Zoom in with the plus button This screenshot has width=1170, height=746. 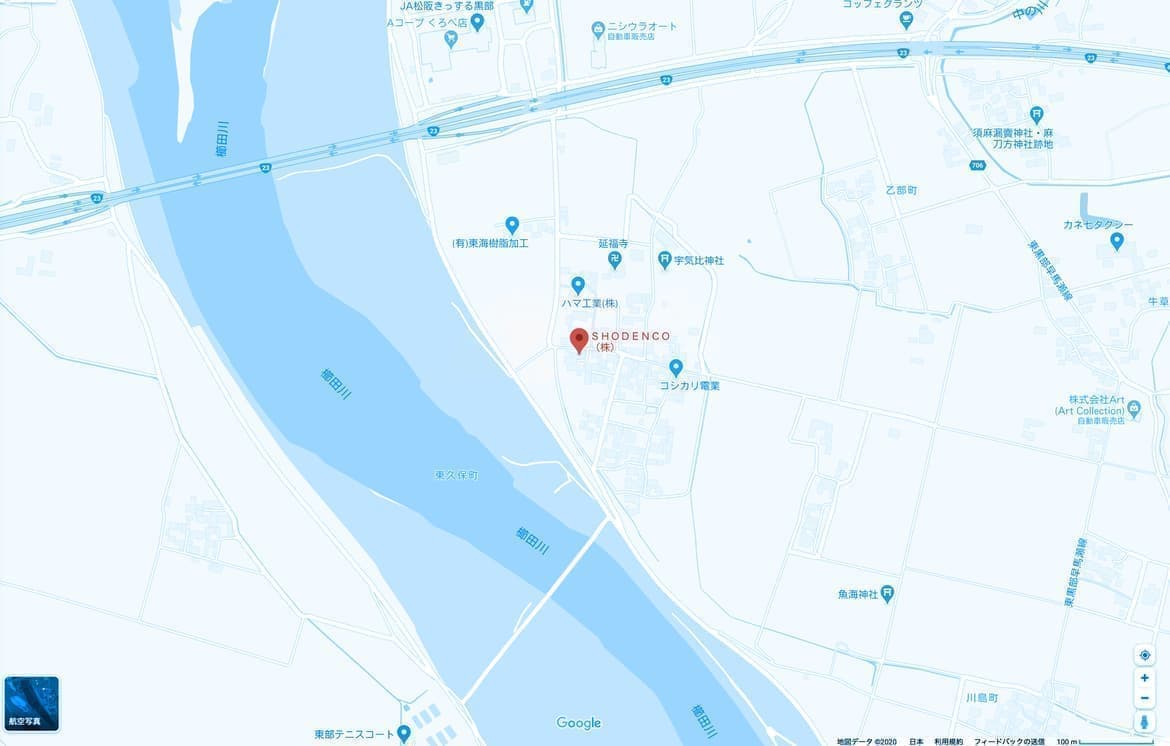(x=1145, y=678)
